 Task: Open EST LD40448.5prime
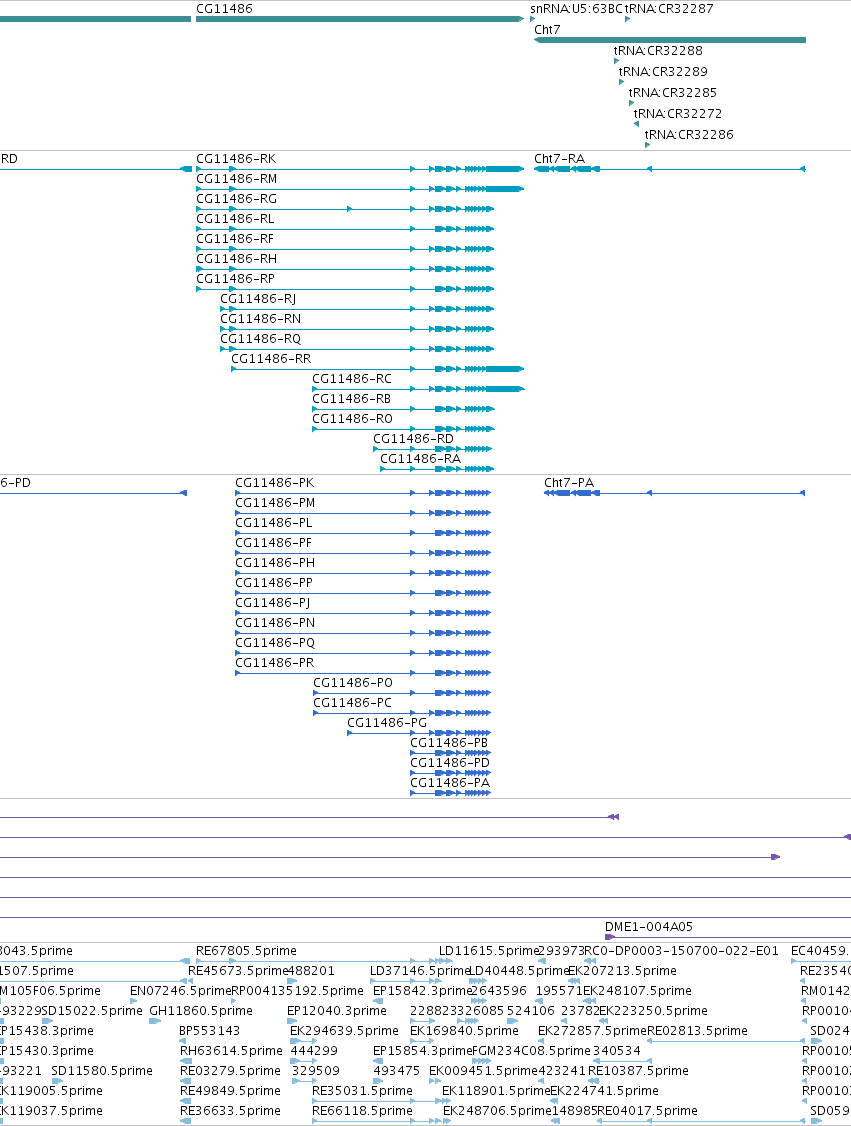coord(518,971)
